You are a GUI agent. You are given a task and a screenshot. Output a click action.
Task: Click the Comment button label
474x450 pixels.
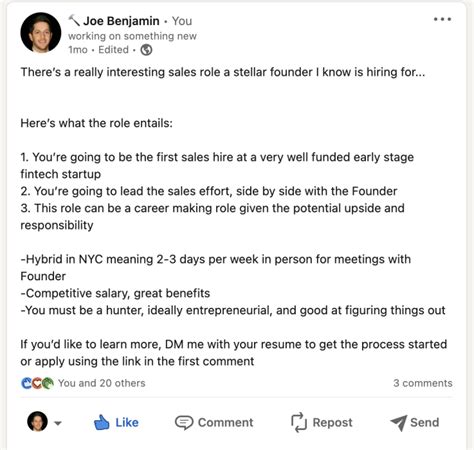coord(226,423)
